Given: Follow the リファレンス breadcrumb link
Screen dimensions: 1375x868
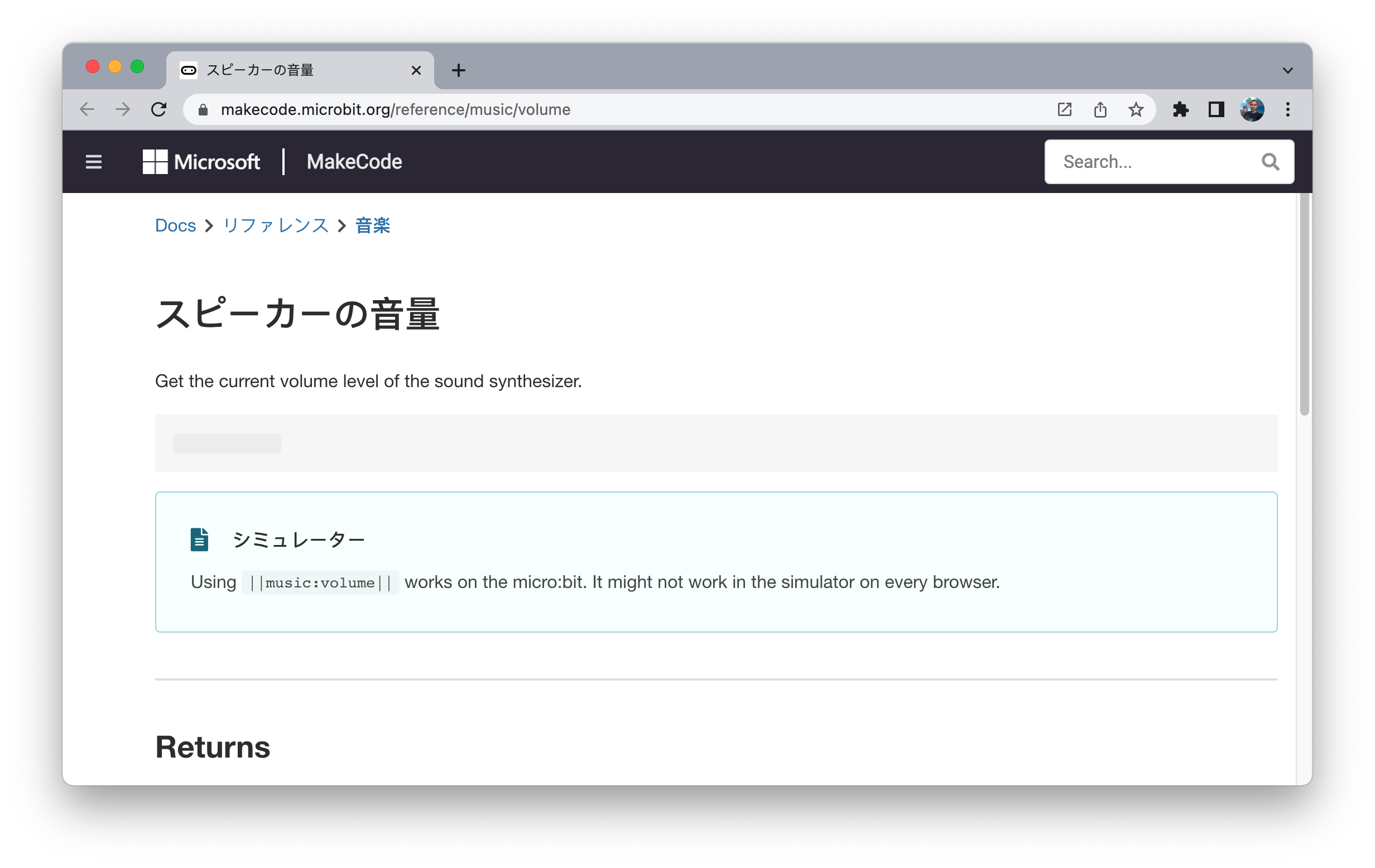Looking at the screenshot, I should coord(275,225).
